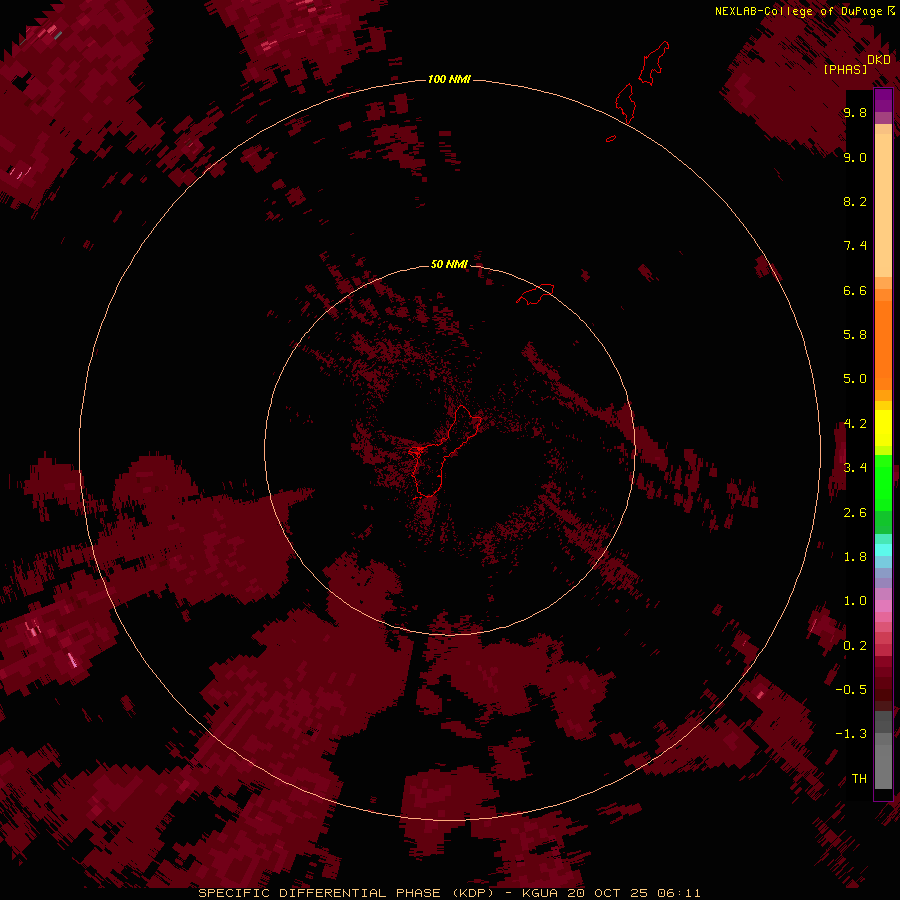Click the 4.2 scale value
The image size is (900, 900).
pyautogui.click(x=855, y=424)
